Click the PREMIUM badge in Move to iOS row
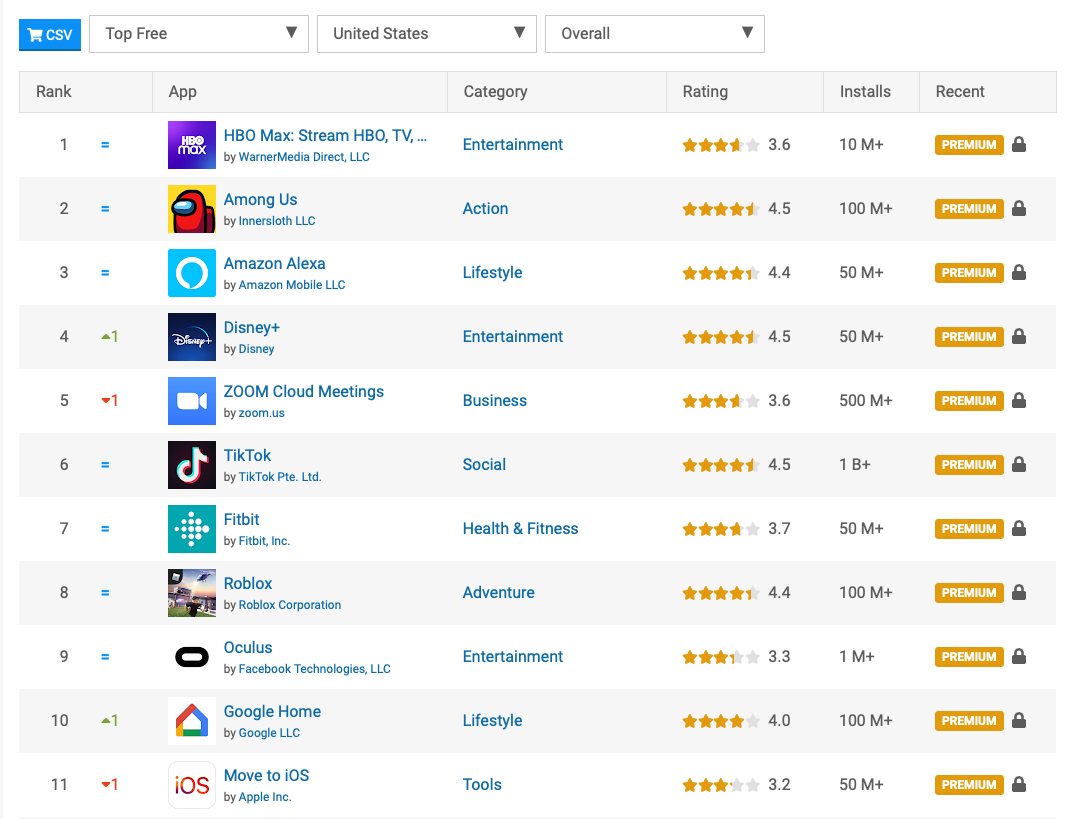This screenshot has height=819, width=1072. tap(969, 785)
